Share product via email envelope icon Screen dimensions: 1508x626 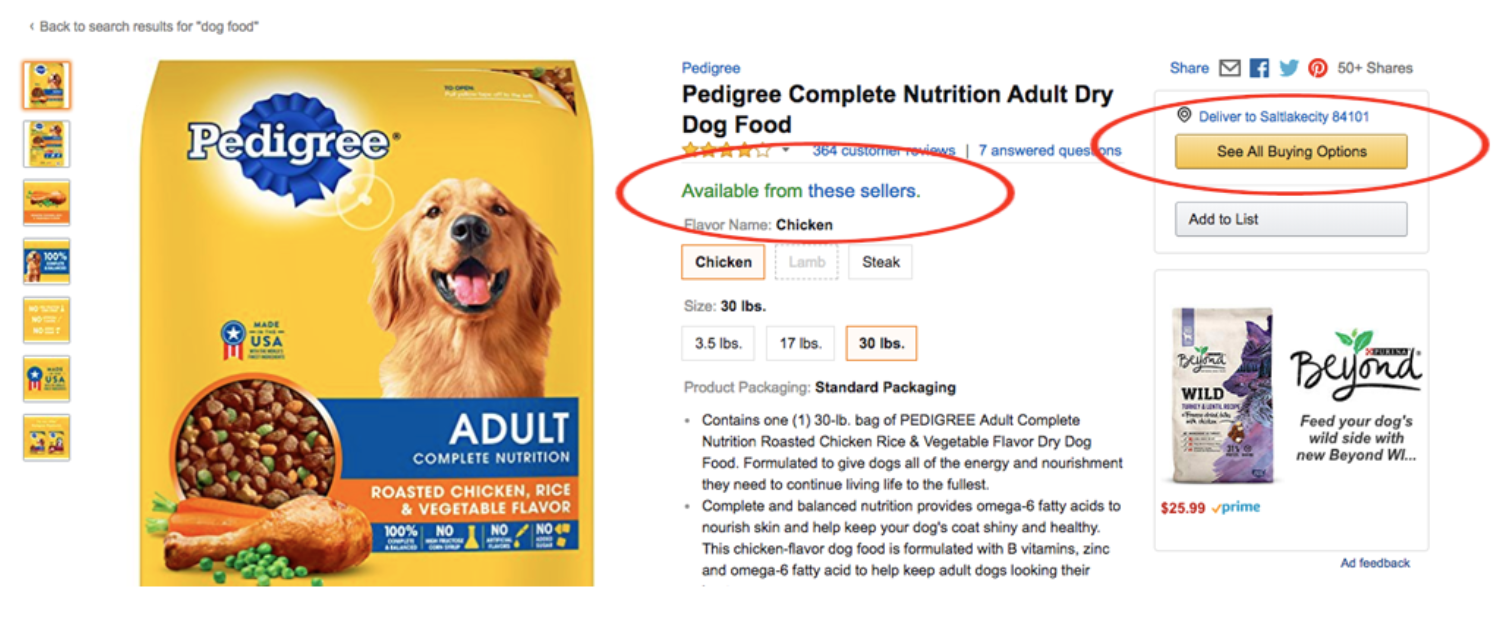click(1230, 68)
